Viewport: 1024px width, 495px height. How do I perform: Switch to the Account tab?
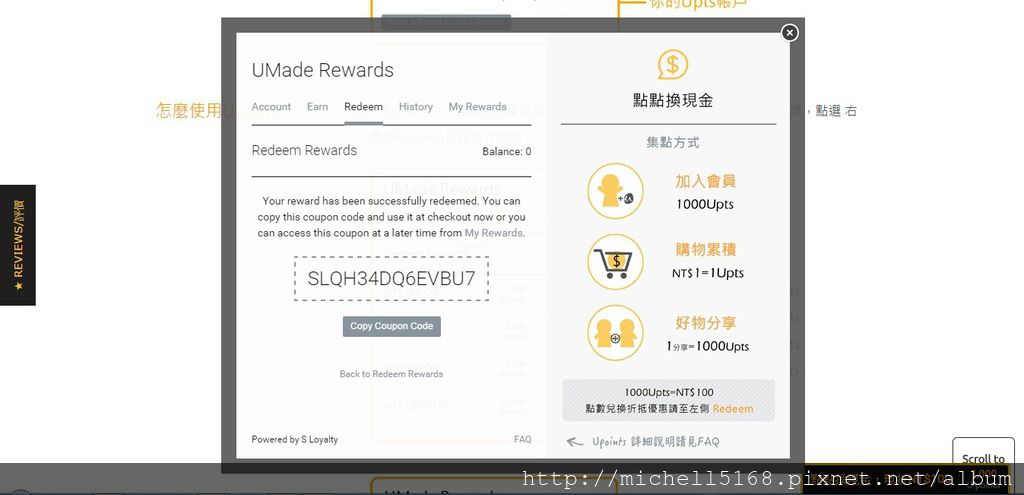[x=271, y=106]
